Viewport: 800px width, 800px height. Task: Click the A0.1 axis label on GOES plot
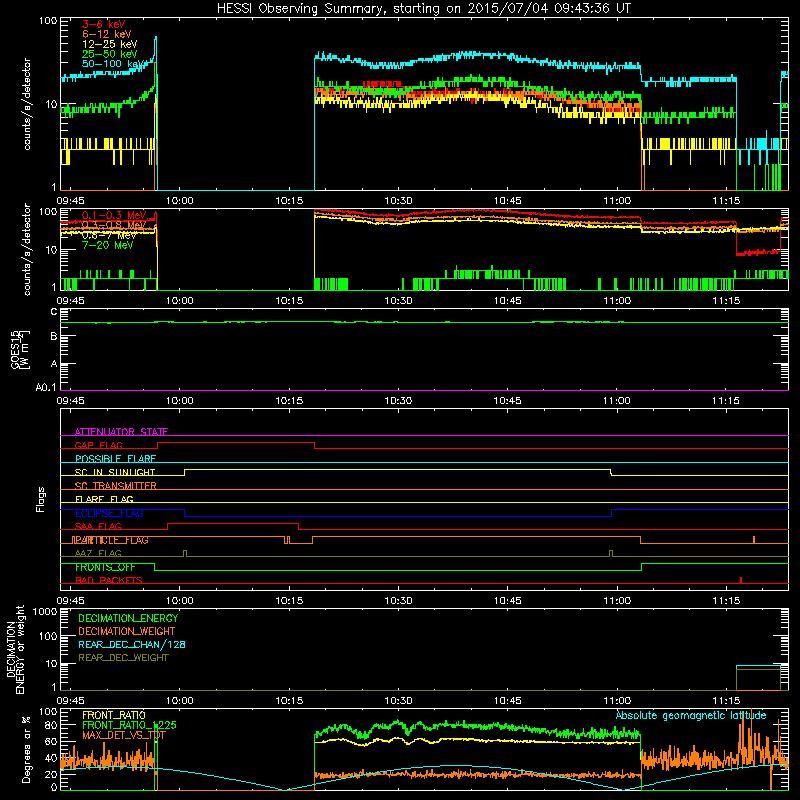(46, 387)
